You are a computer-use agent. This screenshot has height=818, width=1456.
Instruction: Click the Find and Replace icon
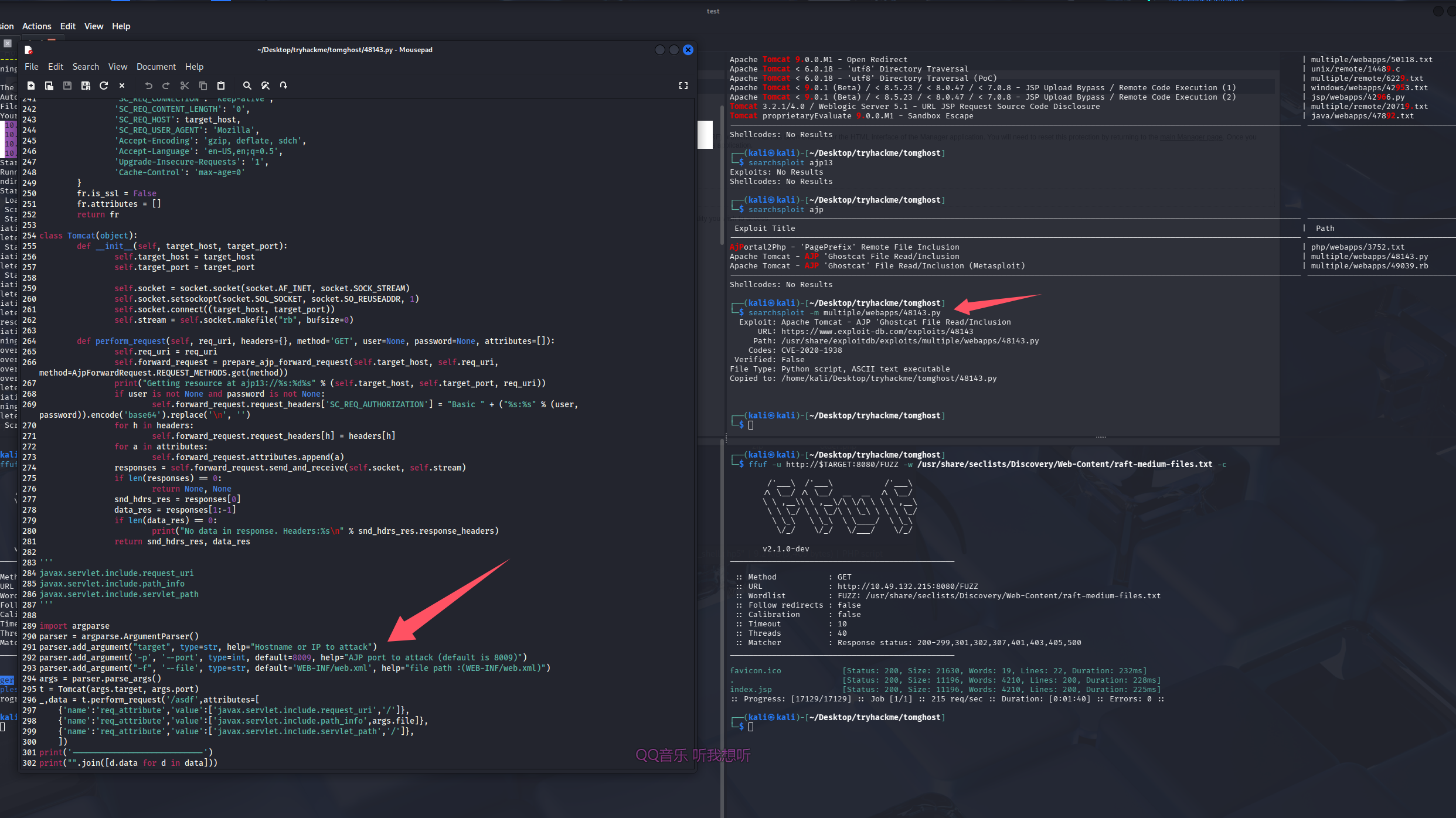point(265,86)
